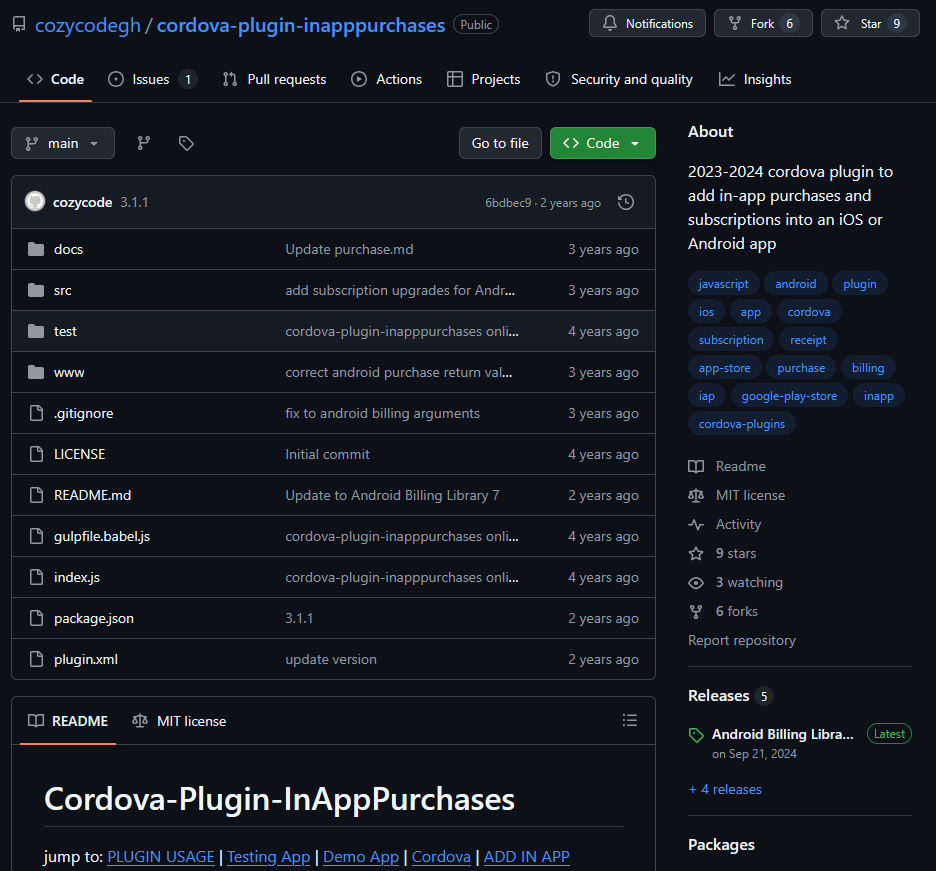
Task: Open the main branch dropdown
Action: (62, 143)
